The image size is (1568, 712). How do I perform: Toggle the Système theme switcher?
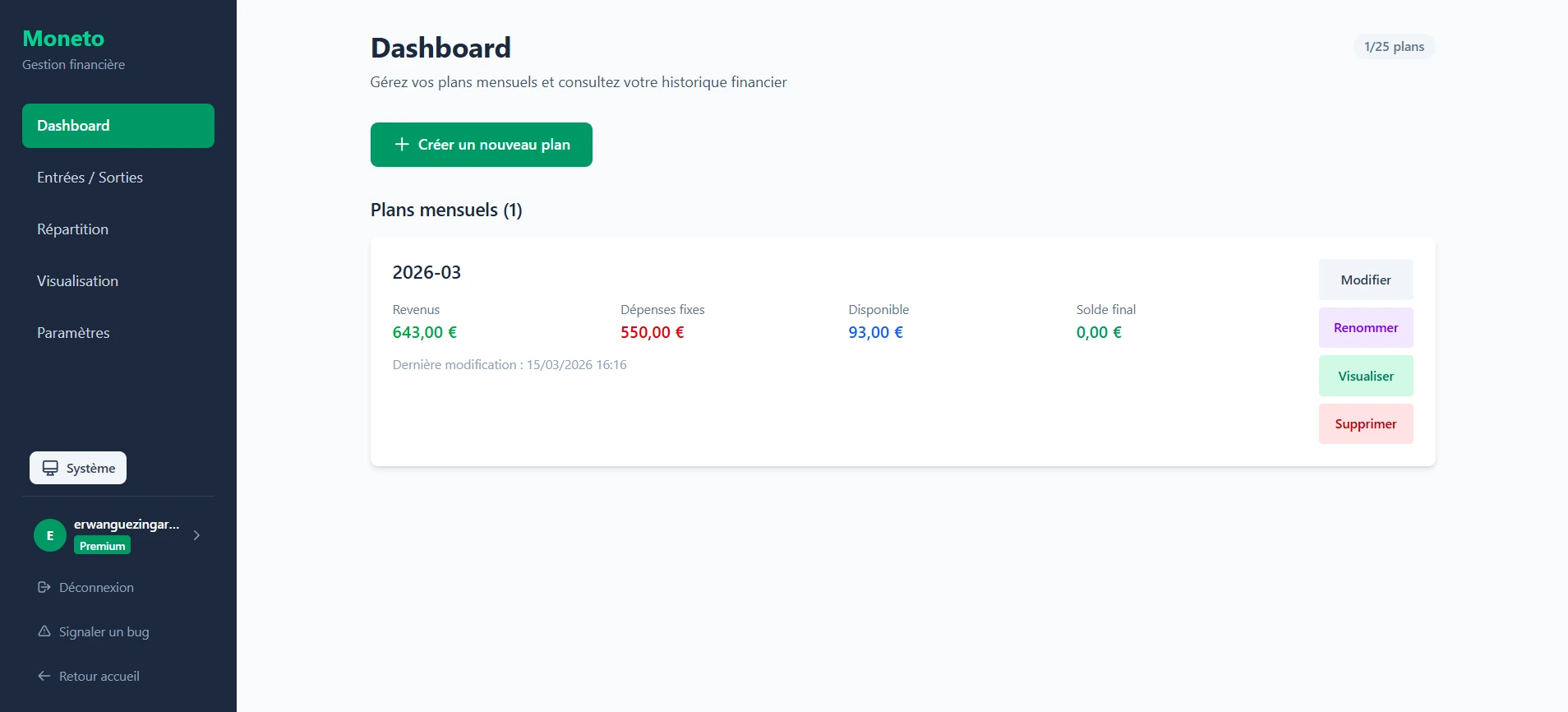78,468
